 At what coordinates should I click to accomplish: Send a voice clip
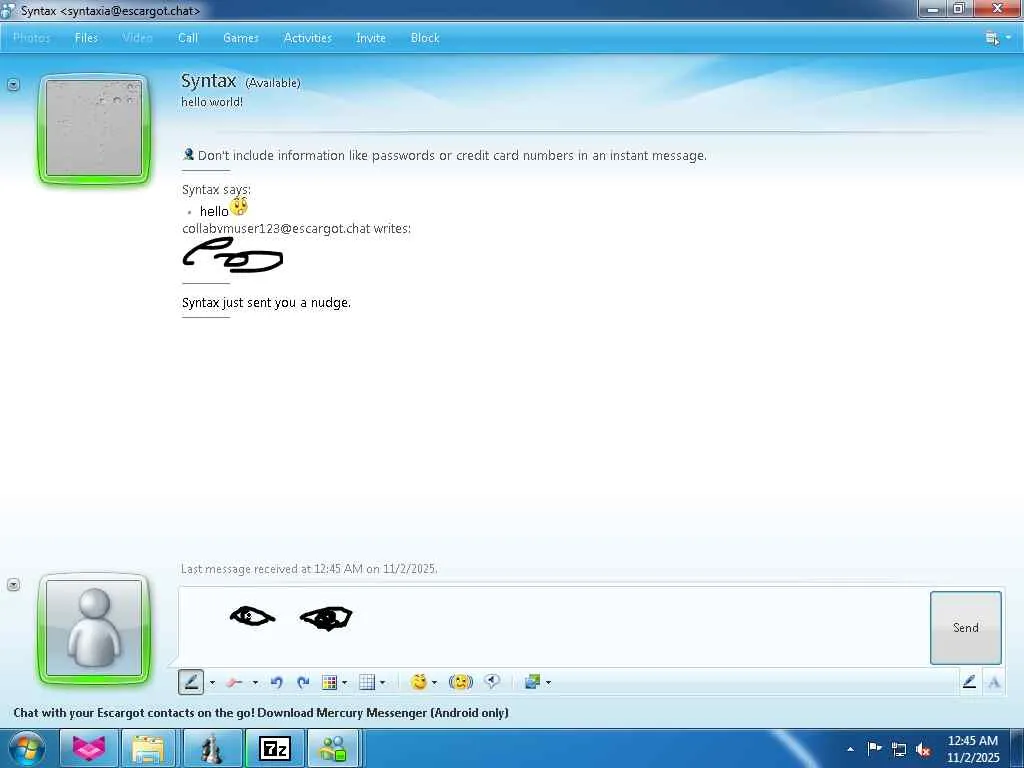click(492, 682)
